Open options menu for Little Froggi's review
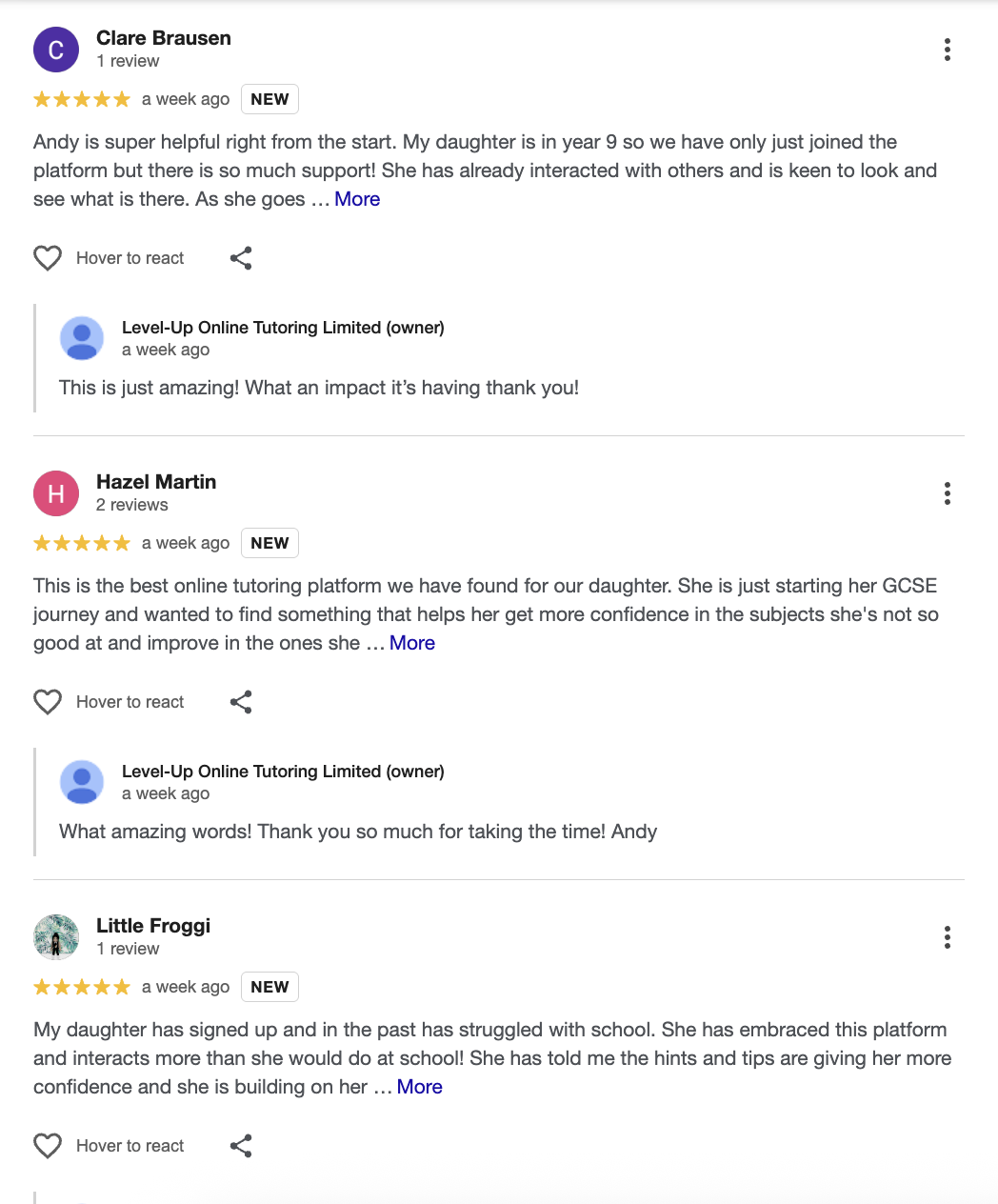998x1204 pixels. point(947,937)
